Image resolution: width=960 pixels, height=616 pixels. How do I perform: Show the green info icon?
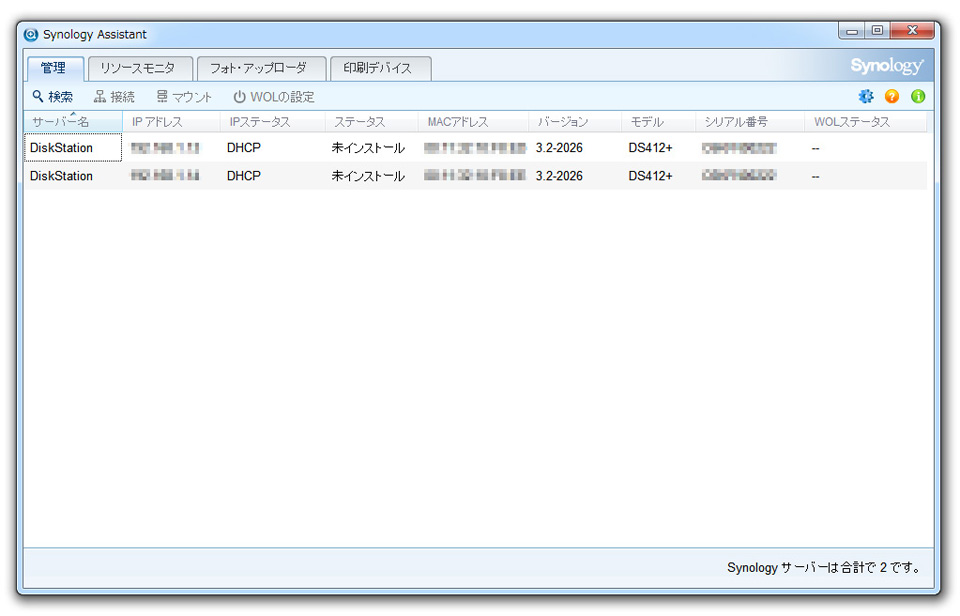point(918,96)
